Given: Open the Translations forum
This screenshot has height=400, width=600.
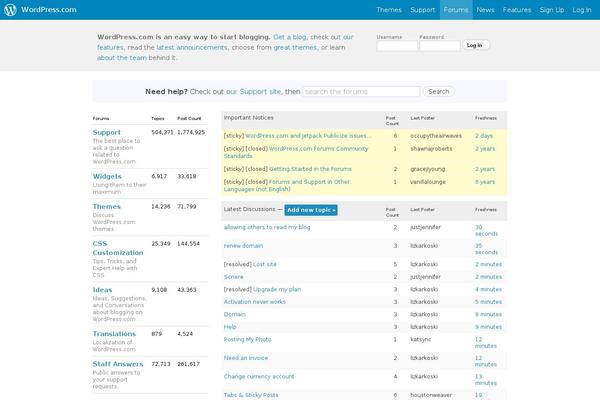Looking at the screenshot, I should [x=114, y=334].
